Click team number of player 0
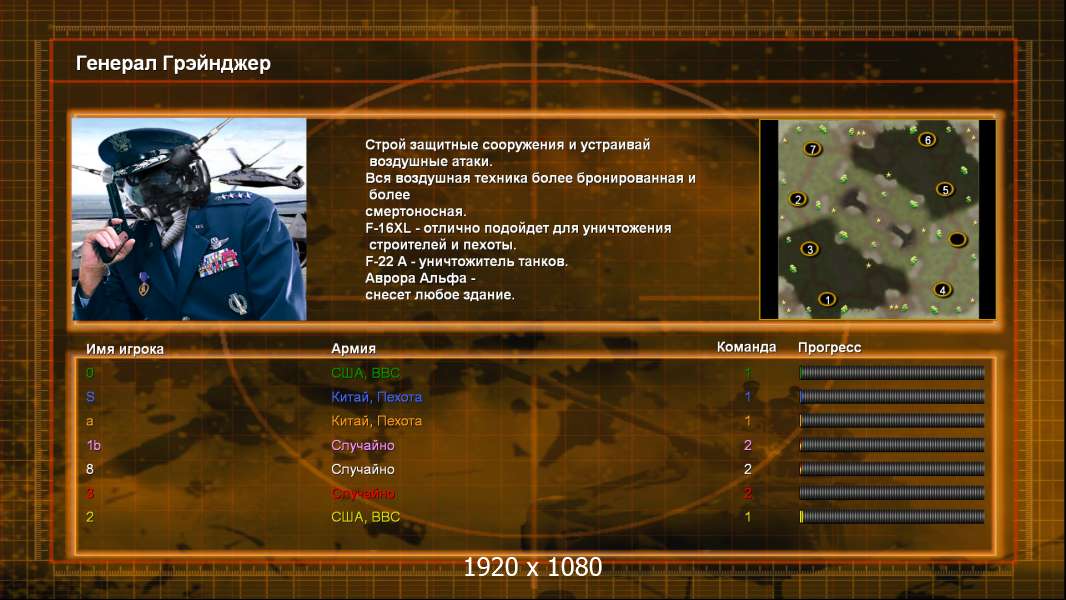The height and width of the screenshot is (600, 1066). click(748, 372)
